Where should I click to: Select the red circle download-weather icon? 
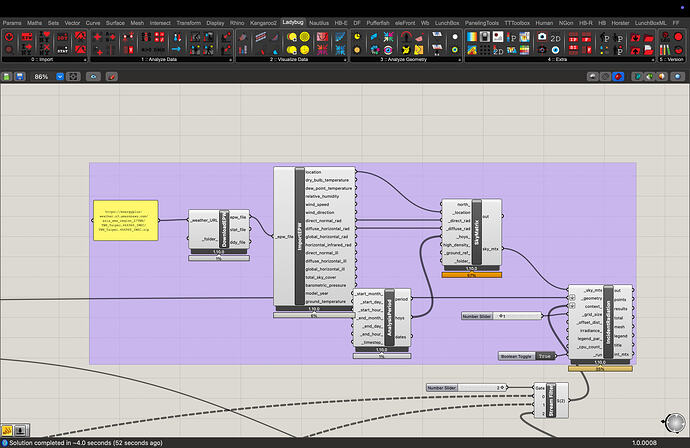coord(9,37)
